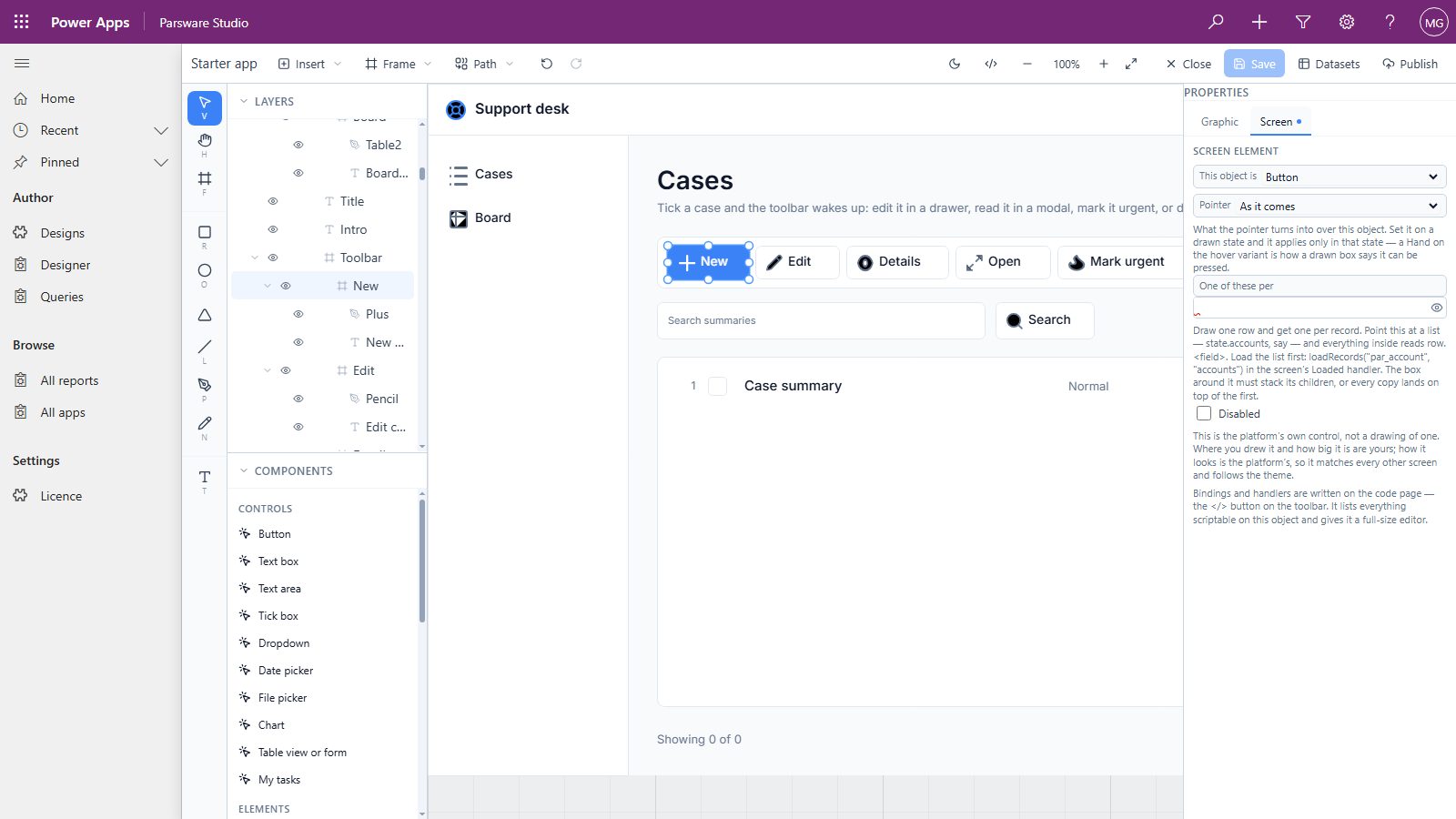Viewport: 1456px width, 819px height.
Task: Select the frame (F) tool in the toolbox
Action: (205, 183)
